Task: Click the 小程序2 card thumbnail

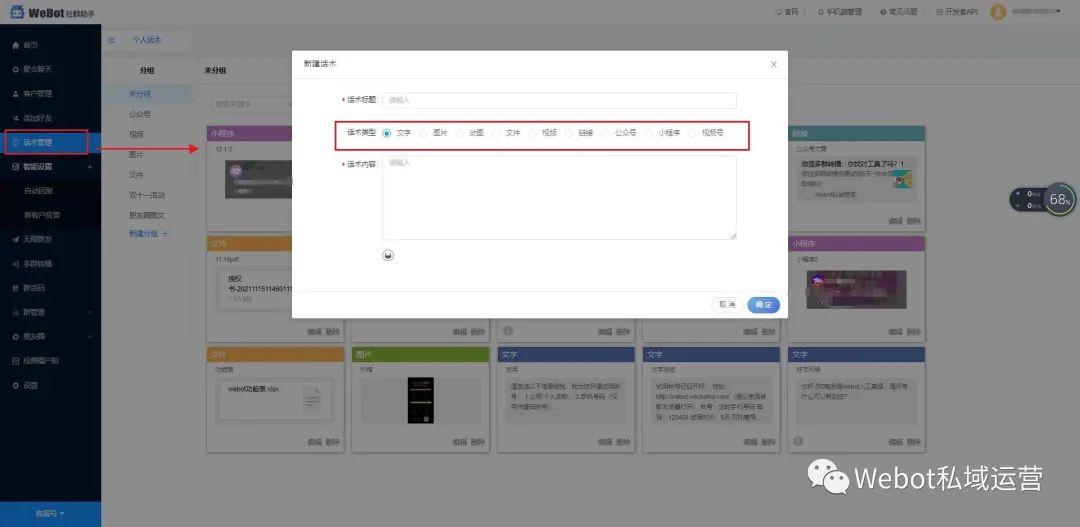Action: tap(856, 289)
